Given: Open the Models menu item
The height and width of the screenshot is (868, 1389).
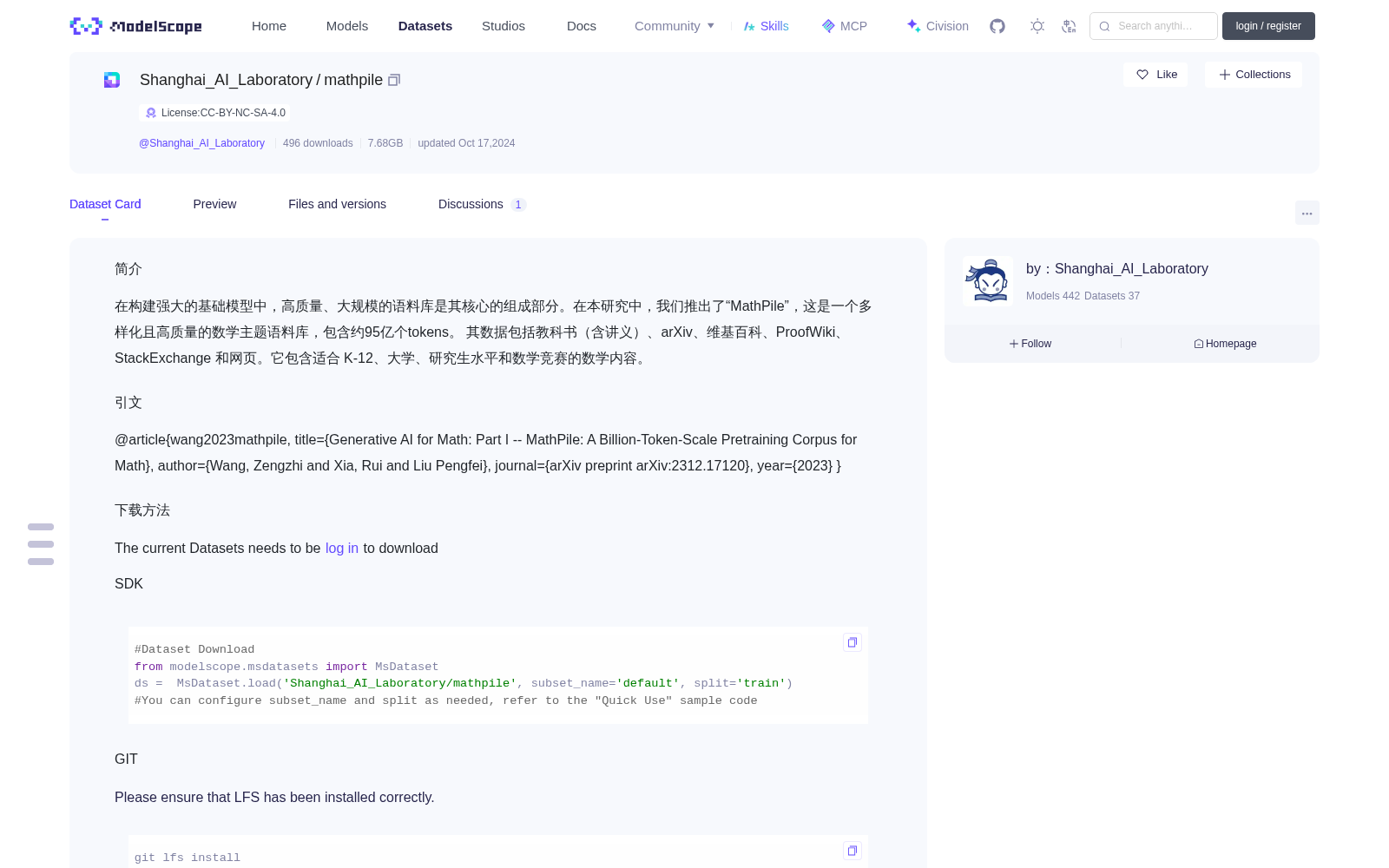Looking at the screenshot, I should click(x=347, y=26).
